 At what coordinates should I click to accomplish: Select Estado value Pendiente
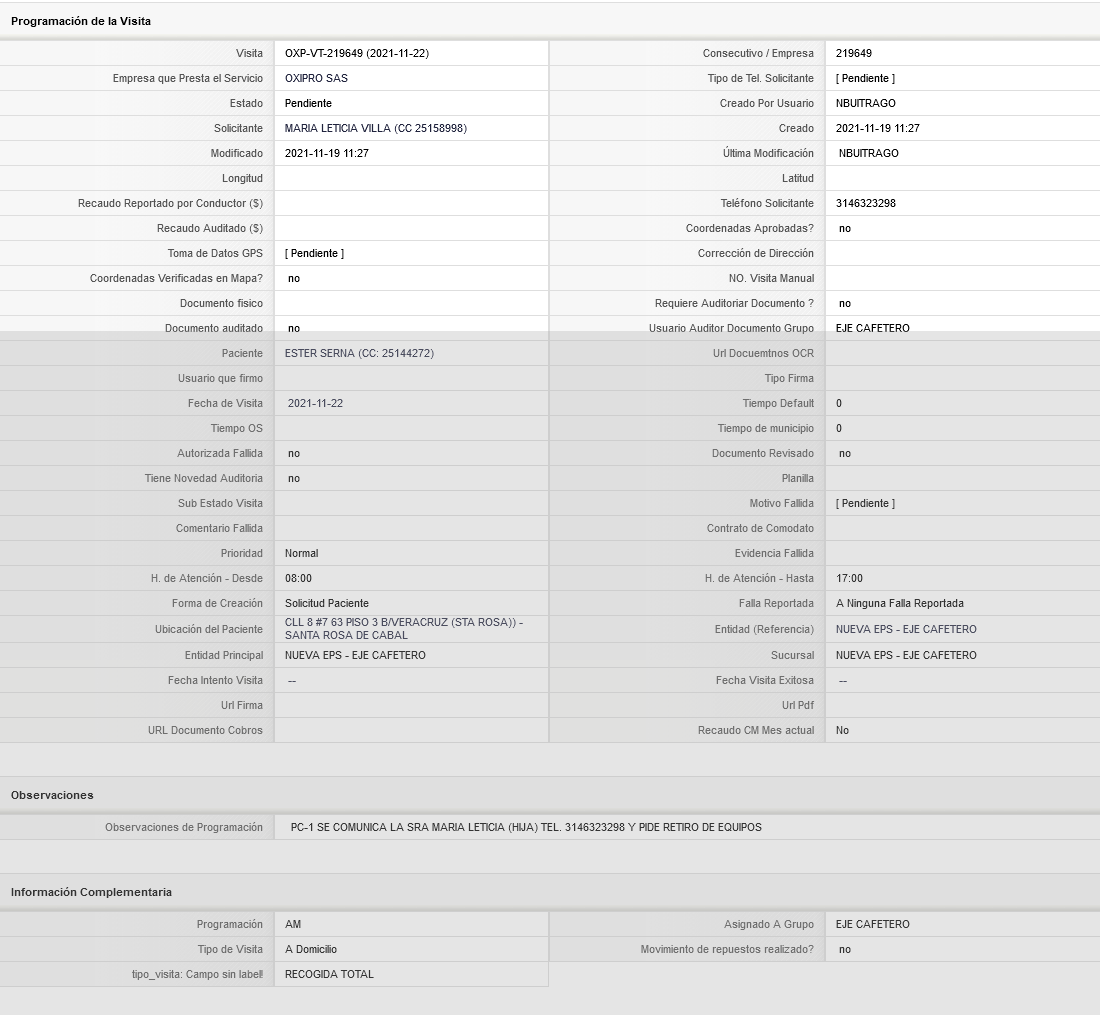tap(308, 103)
